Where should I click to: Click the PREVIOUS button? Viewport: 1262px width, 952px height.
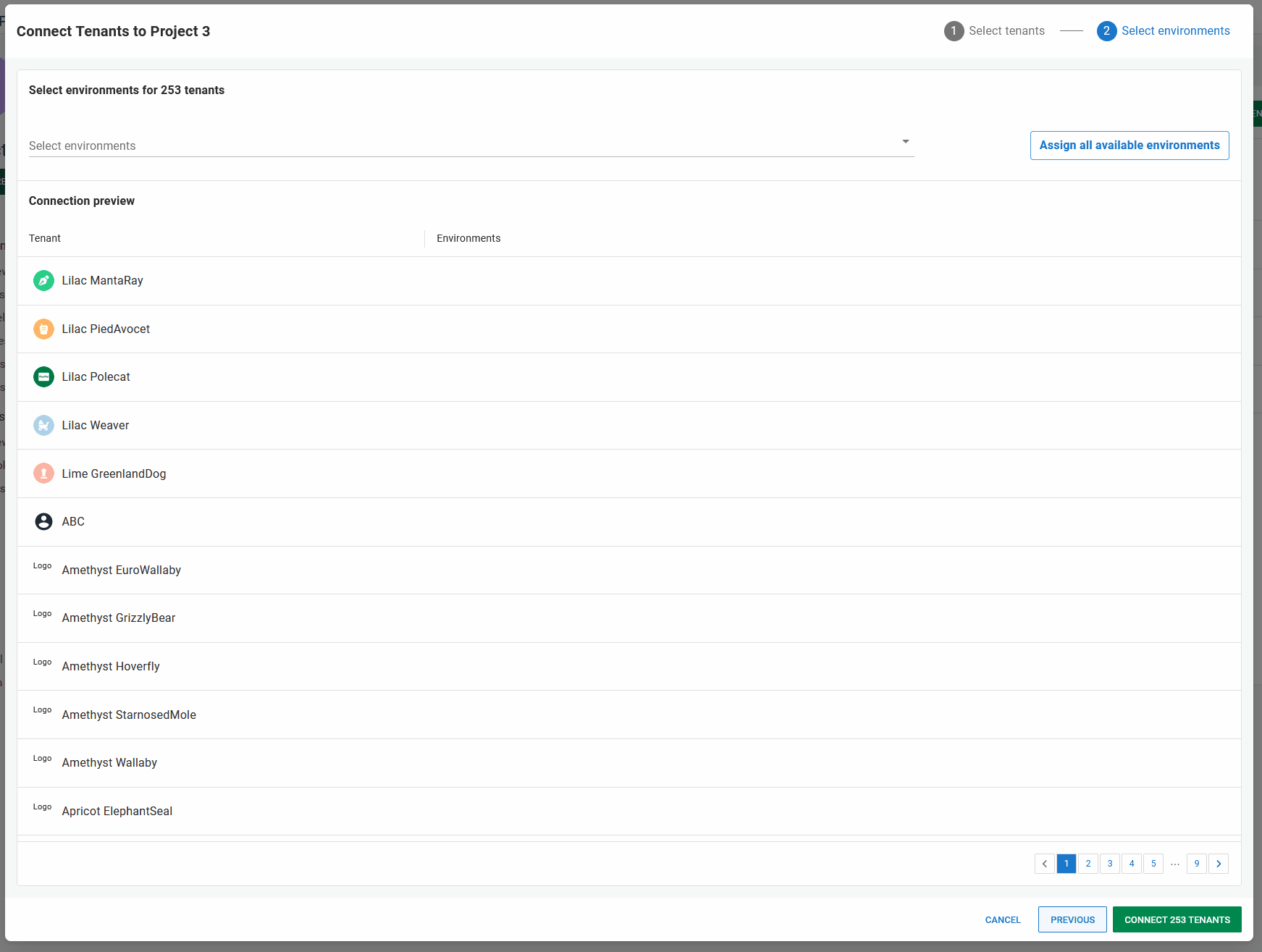point(1072,919)
